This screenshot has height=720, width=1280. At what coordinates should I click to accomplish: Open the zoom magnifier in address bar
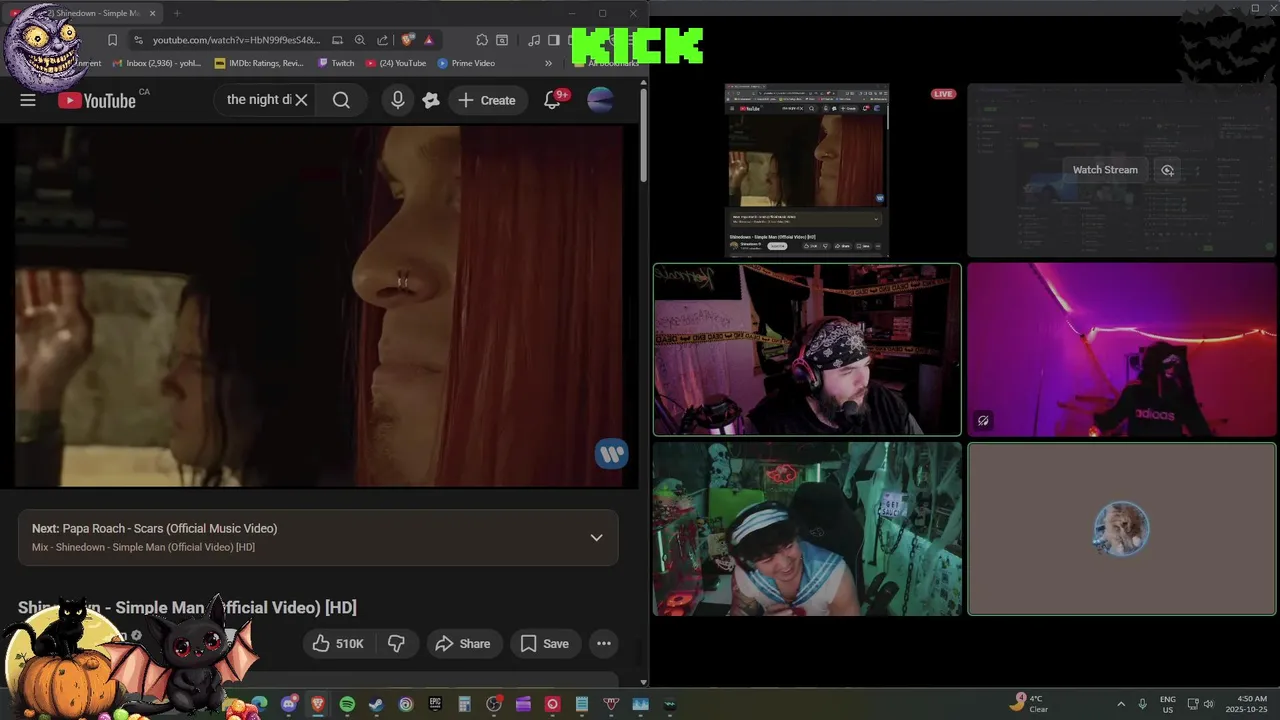(x=360, y=40)
